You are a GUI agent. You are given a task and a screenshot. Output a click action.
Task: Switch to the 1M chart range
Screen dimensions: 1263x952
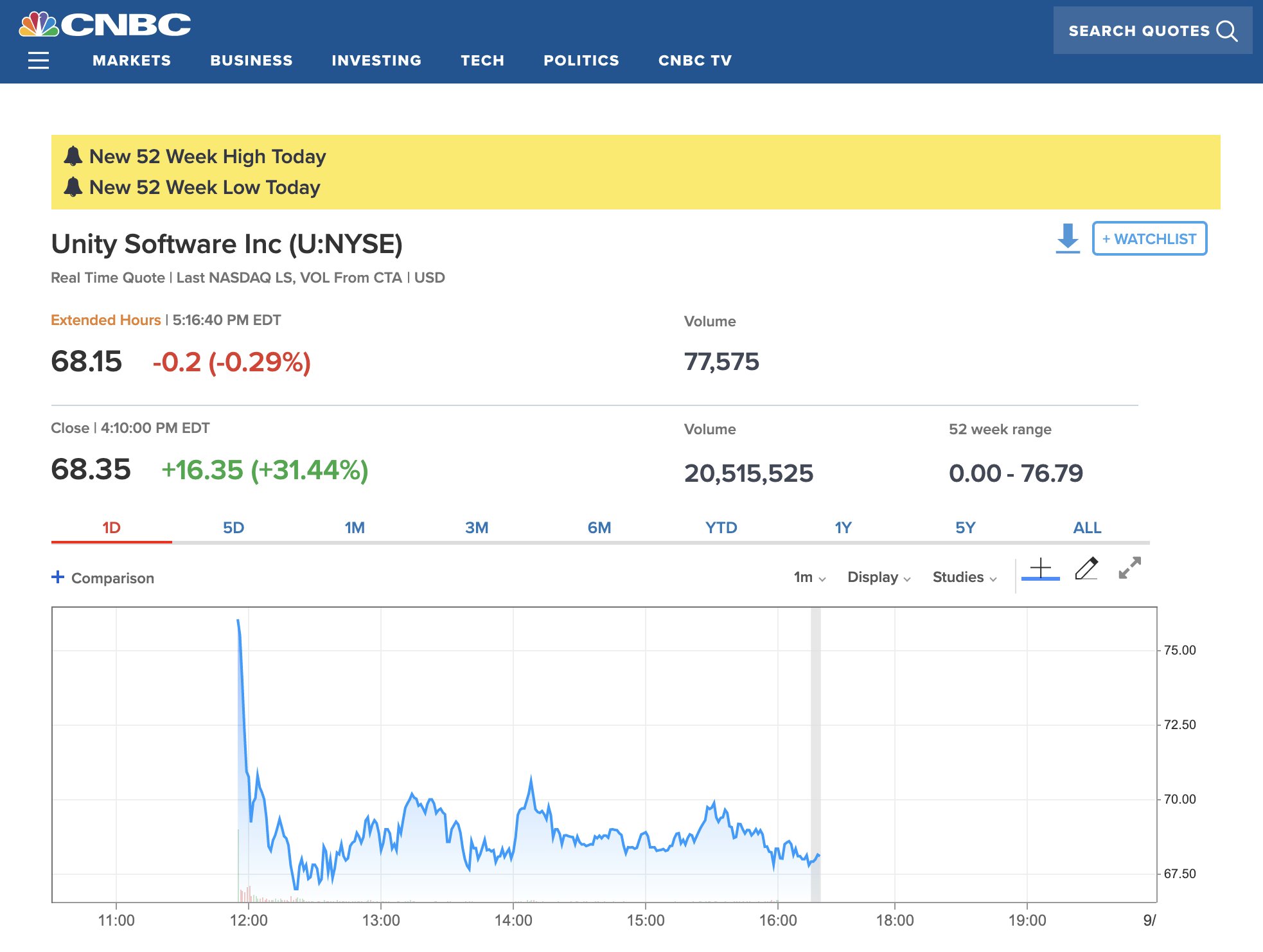355,528
